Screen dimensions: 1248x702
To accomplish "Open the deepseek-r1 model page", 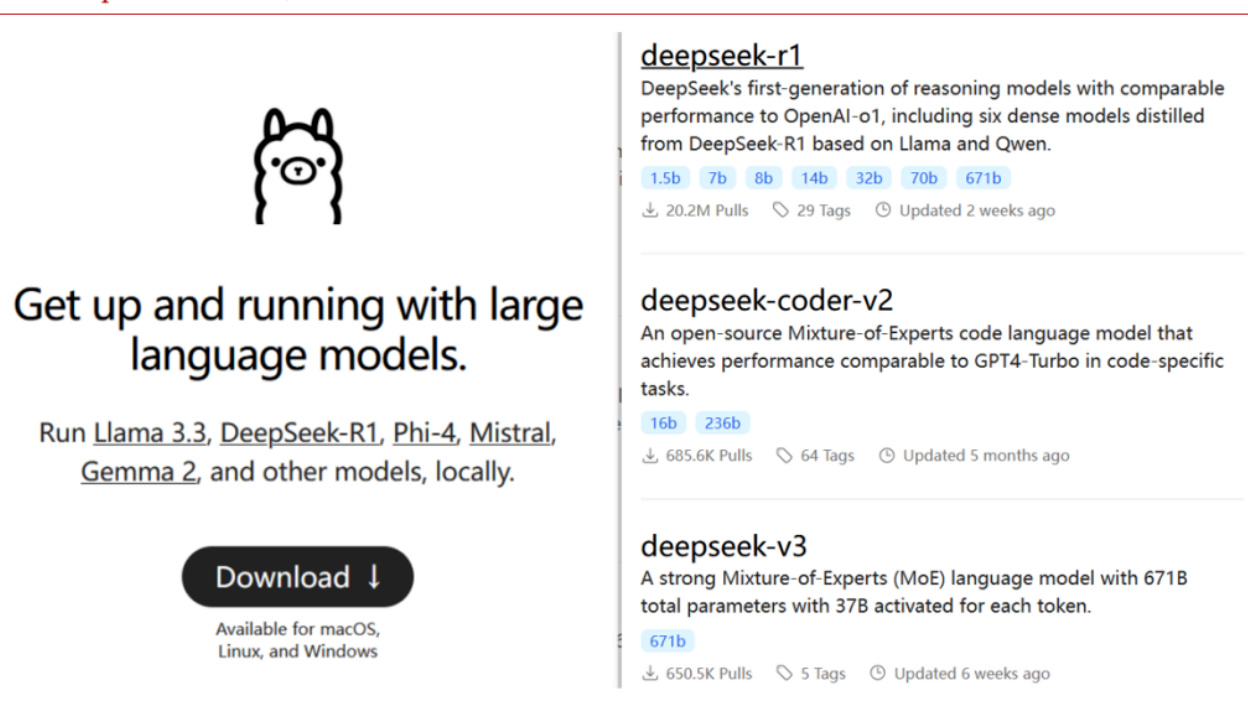I will tap(721, 55).
